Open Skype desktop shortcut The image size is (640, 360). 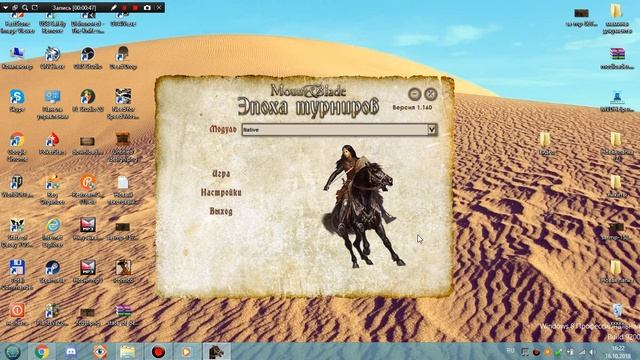point(17,100)
